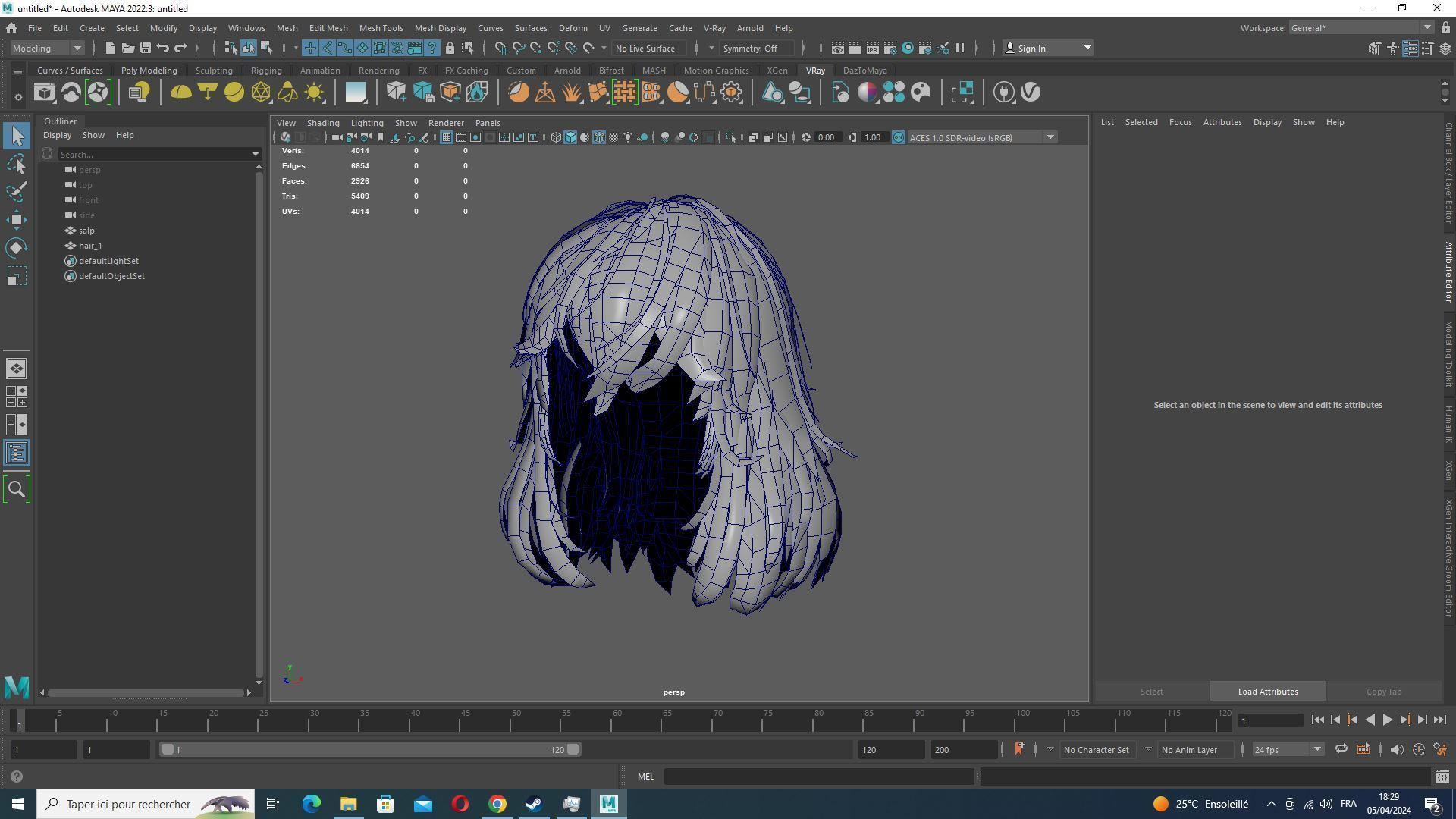This screenshot has height=819, width=1456.
Task: Toggle the viewport grid display
Action: pos(447,137)
